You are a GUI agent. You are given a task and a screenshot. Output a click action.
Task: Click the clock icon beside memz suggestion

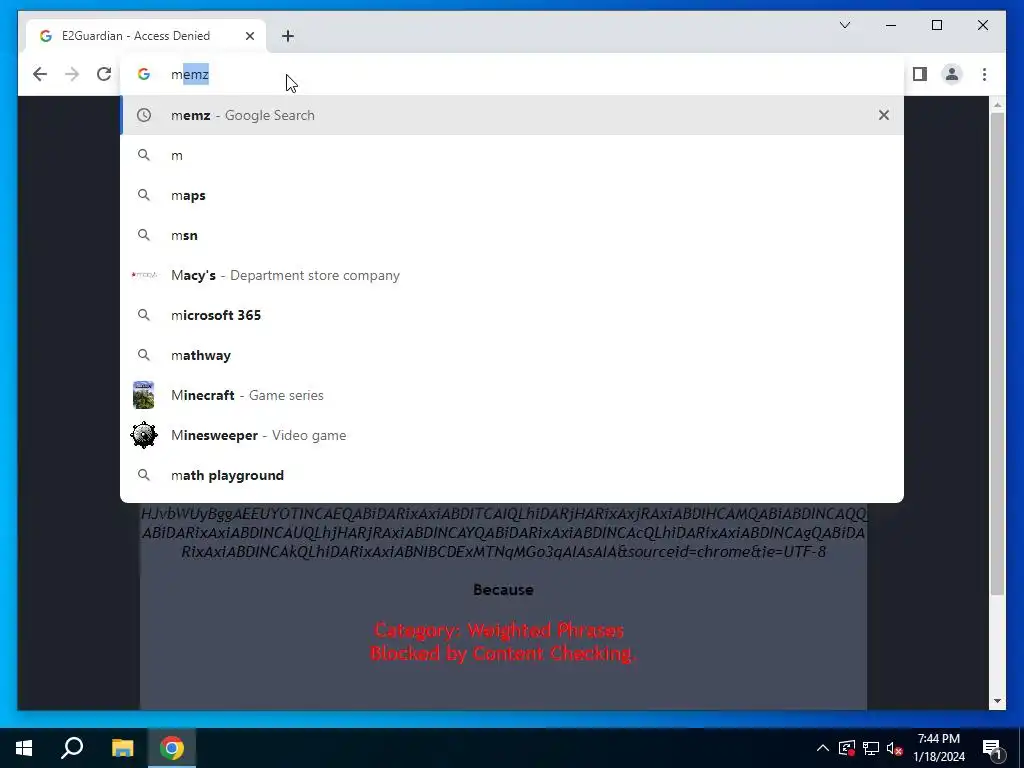pyautogui.click(x=144, y=115)
